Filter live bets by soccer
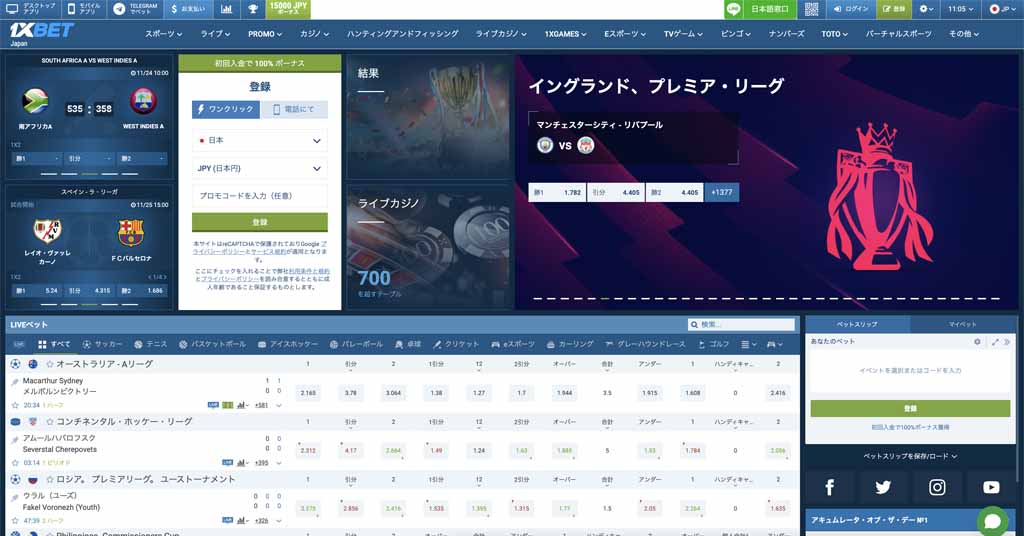This screenshot has width=1024, height=536. [x=102, y=344]
